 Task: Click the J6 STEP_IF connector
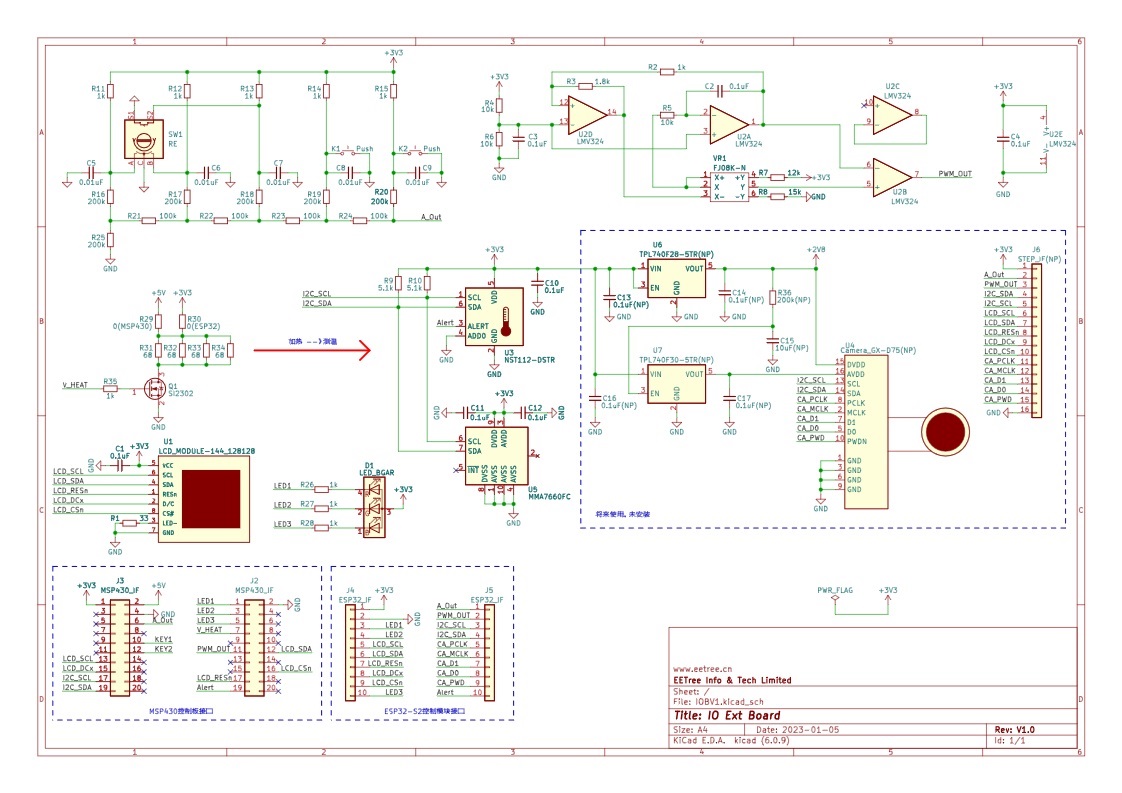point(1036,340)
